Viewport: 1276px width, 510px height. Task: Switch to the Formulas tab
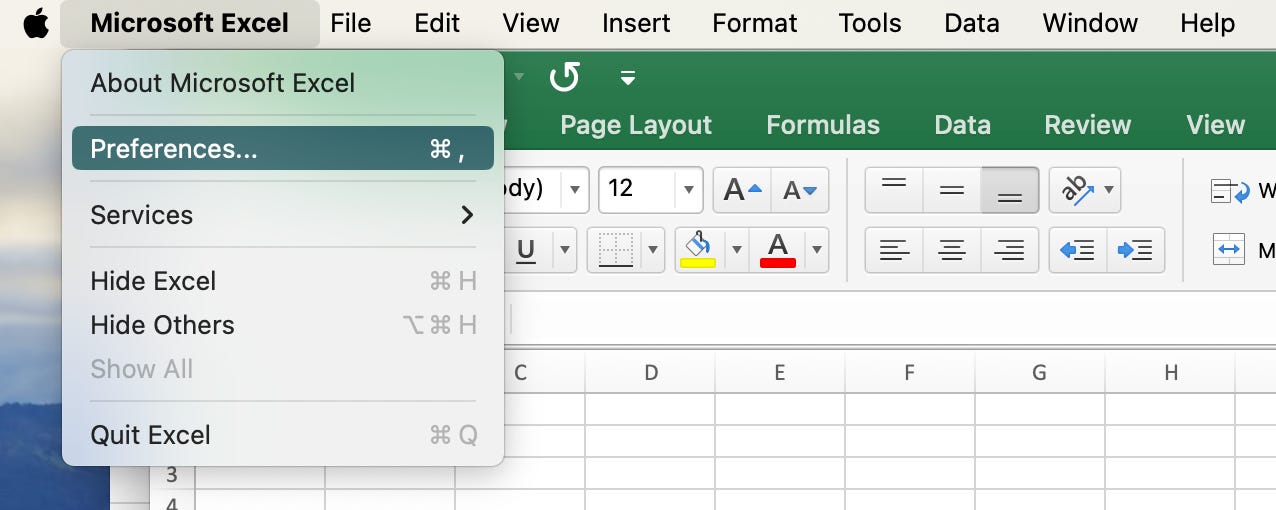823,125
